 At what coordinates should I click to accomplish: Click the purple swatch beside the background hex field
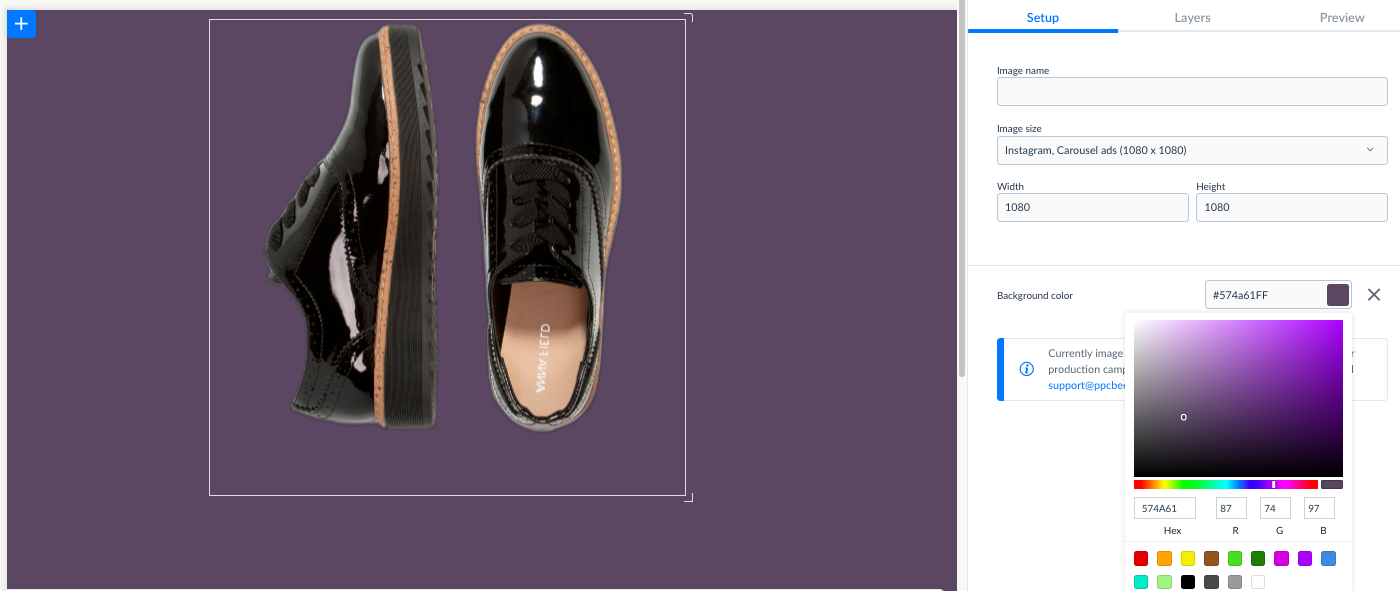pos(1338,295)
